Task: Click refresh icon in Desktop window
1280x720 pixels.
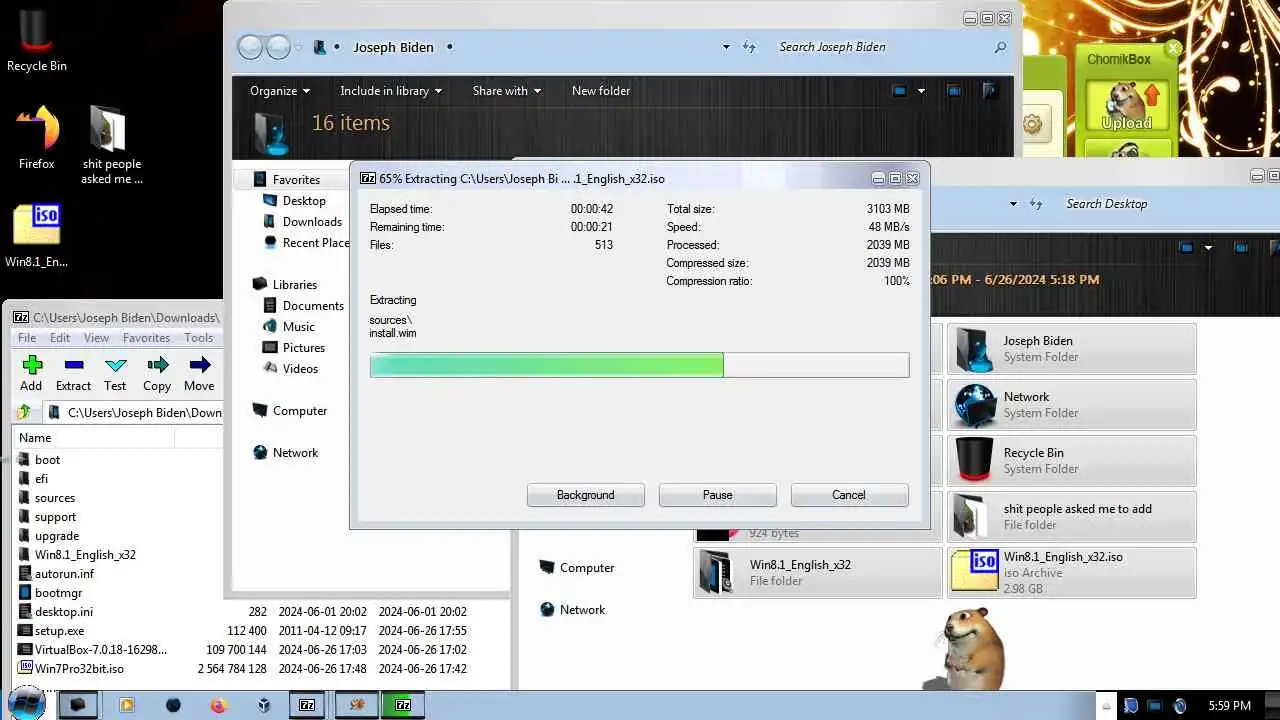Action: pyautogui.click(x=1036, y=204)
